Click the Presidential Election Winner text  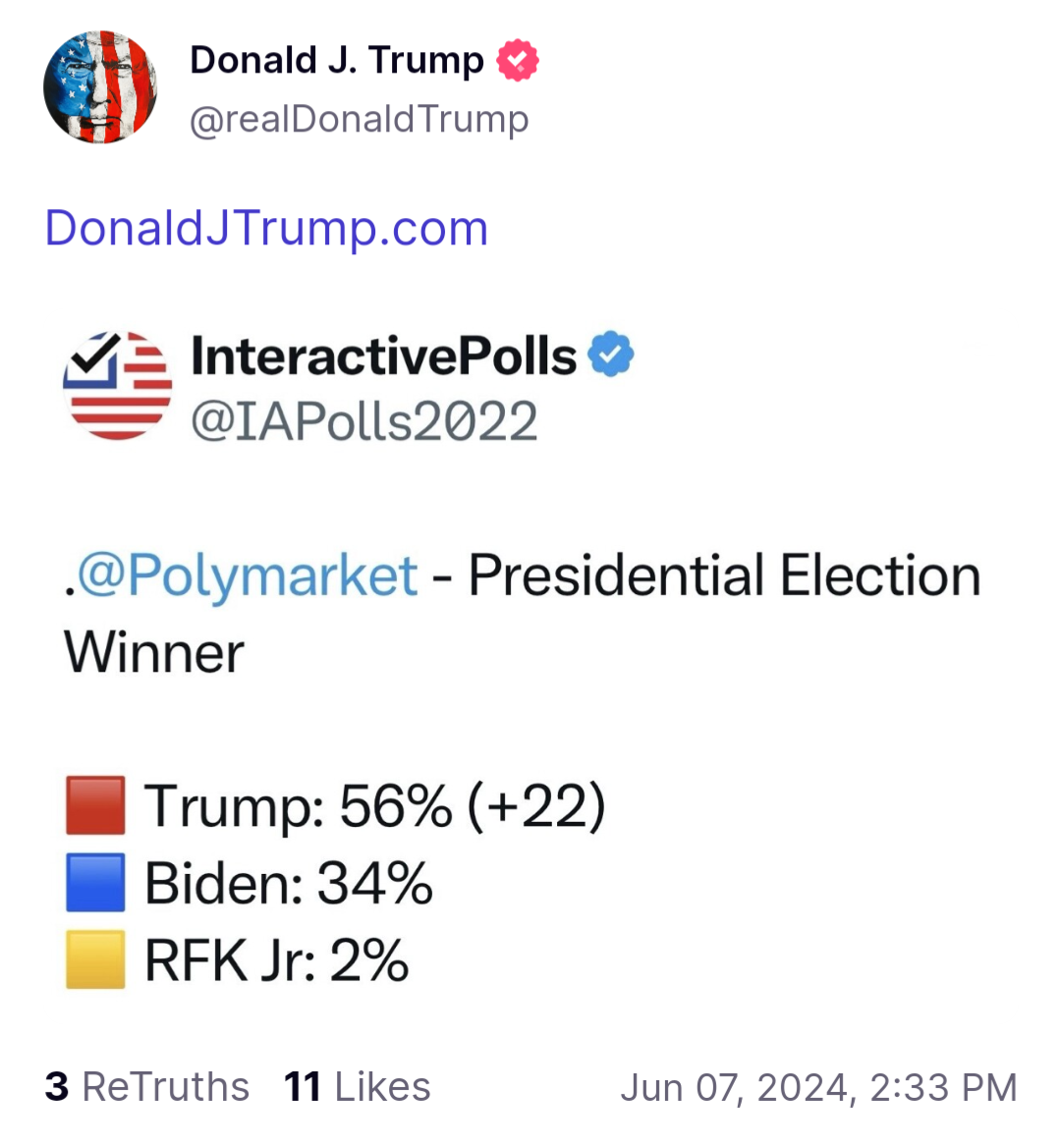point(522,614)
